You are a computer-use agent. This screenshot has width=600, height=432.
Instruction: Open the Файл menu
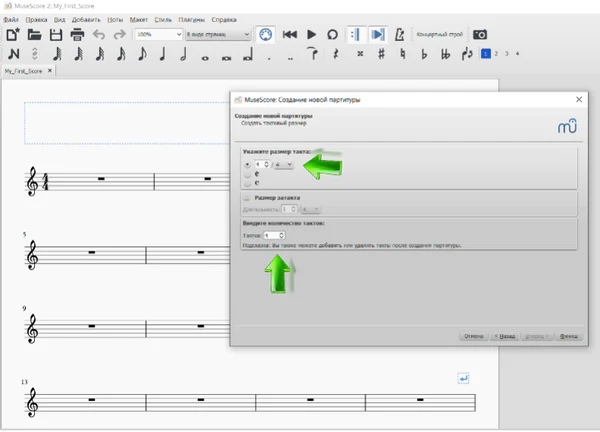tap(11, 20)
